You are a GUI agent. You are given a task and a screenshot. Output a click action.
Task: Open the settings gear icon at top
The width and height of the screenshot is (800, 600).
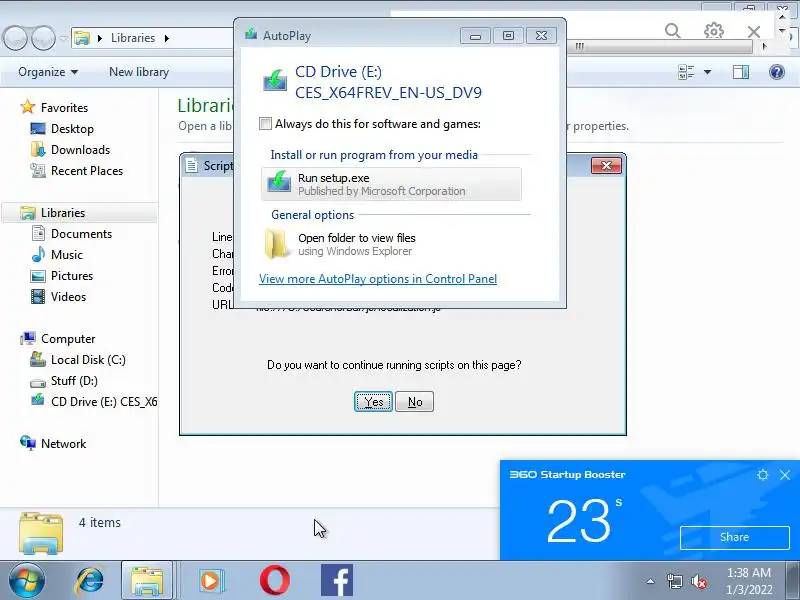(x=713, y=31)
